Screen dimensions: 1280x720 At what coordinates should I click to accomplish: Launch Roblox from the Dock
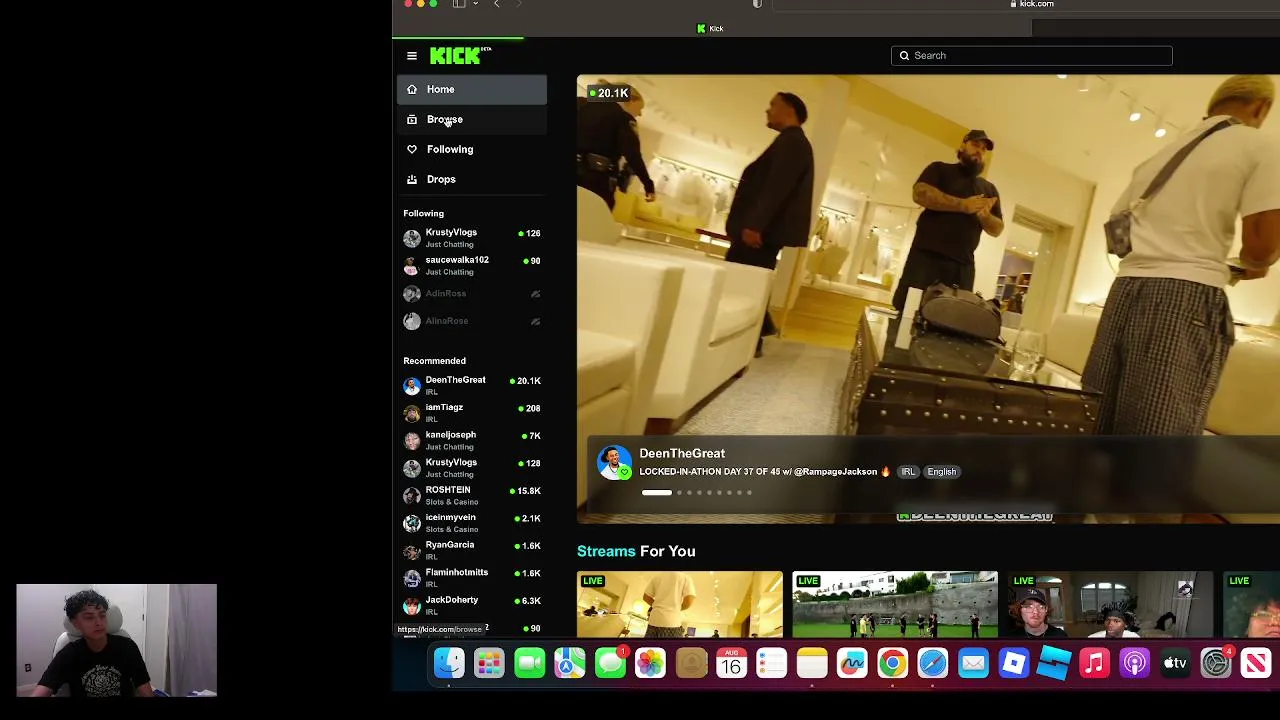(x=1013, y=663)
